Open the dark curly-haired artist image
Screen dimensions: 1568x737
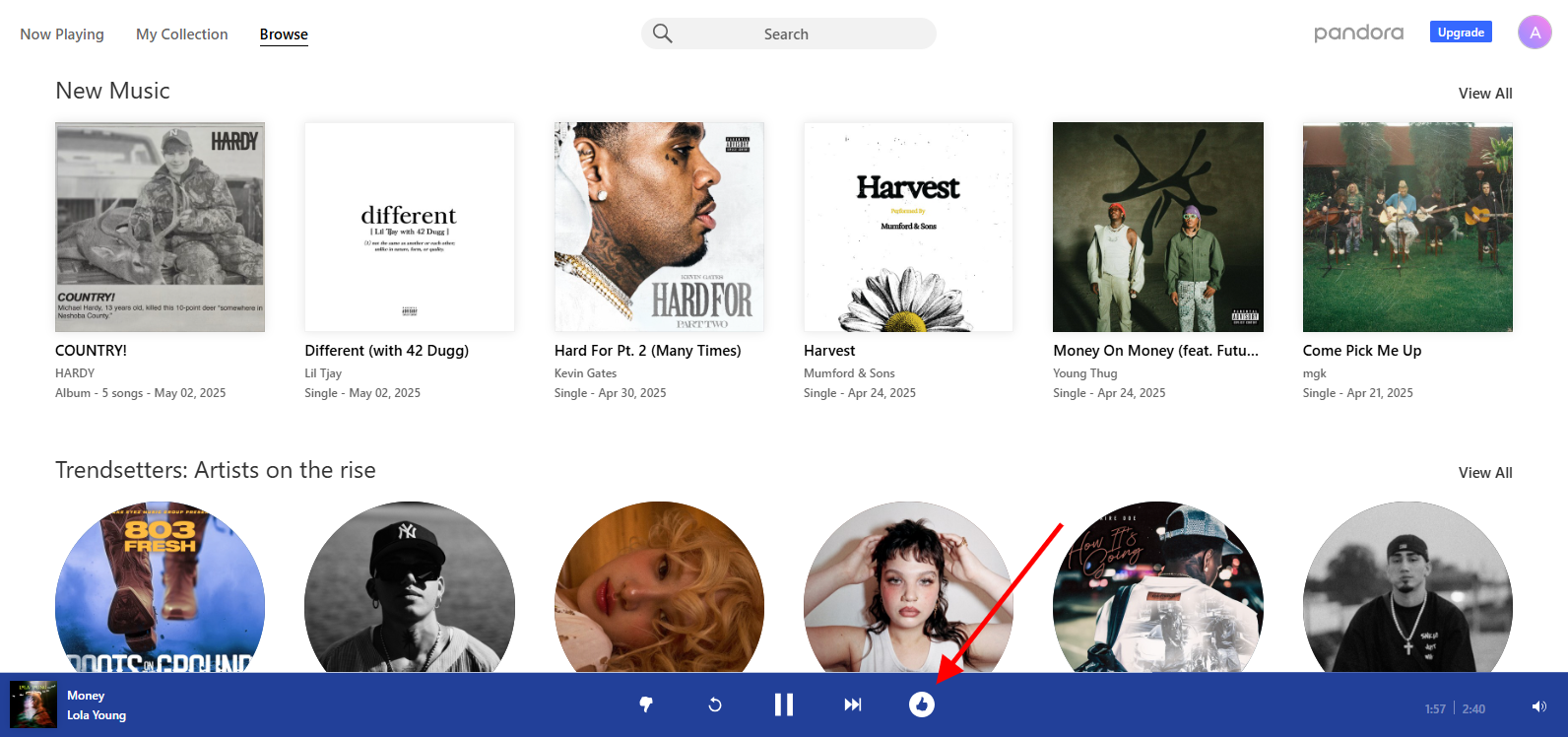point(908,587)
